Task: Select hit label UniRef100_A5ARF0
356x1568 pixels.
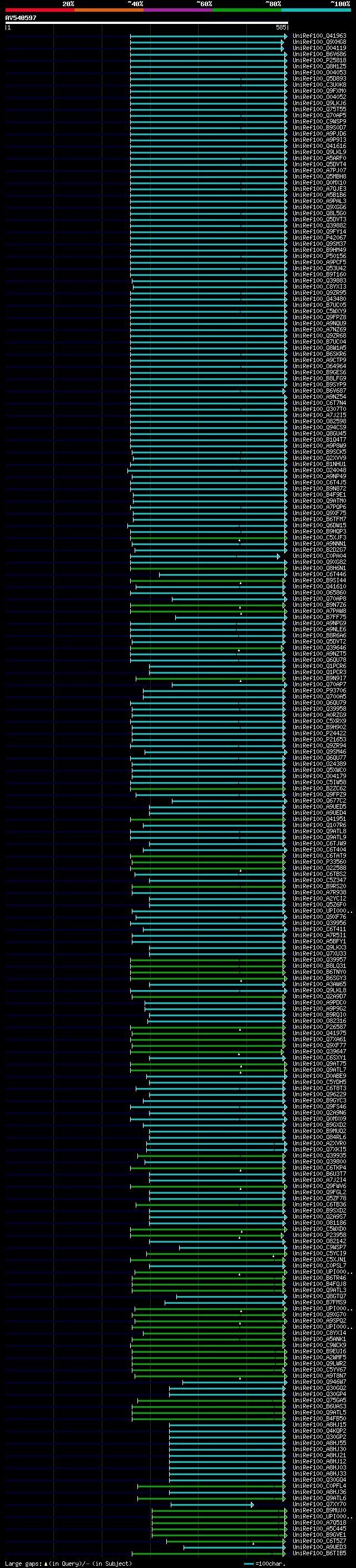Action: pyautogui.click(x=319, y=159)
